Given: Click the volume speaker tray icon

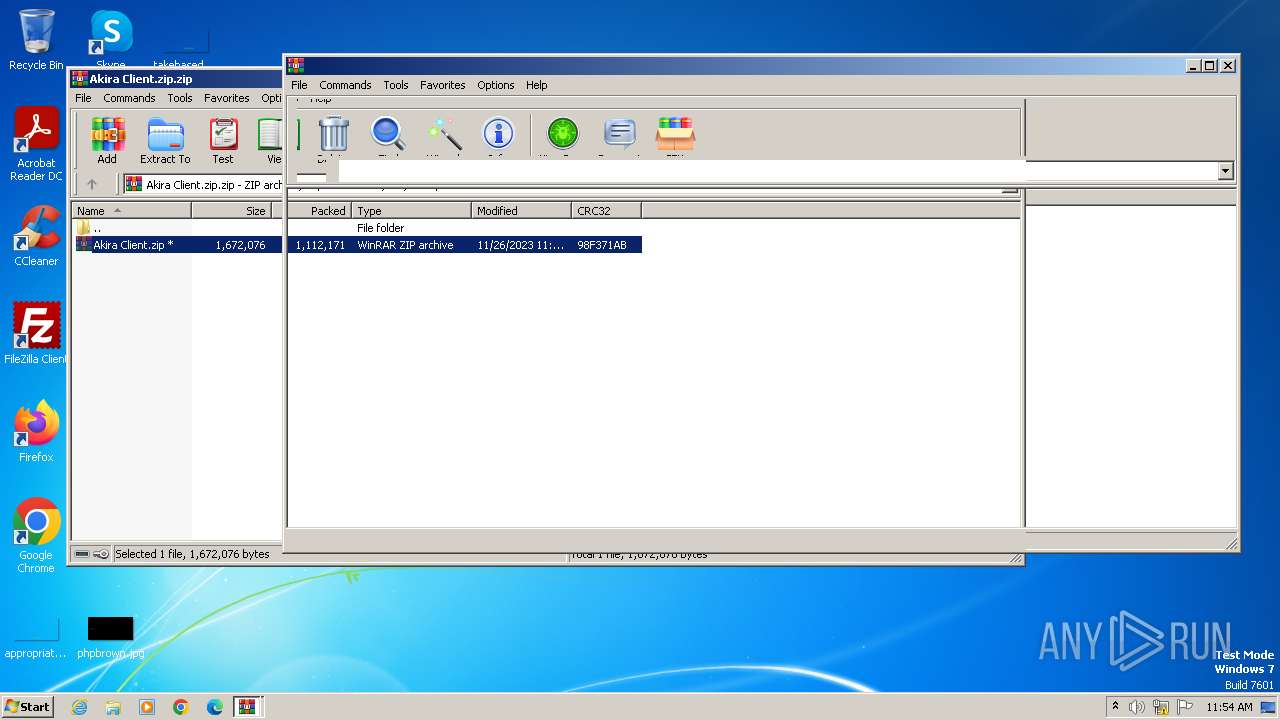Looking at the screenshot, I should [1137, 707].
